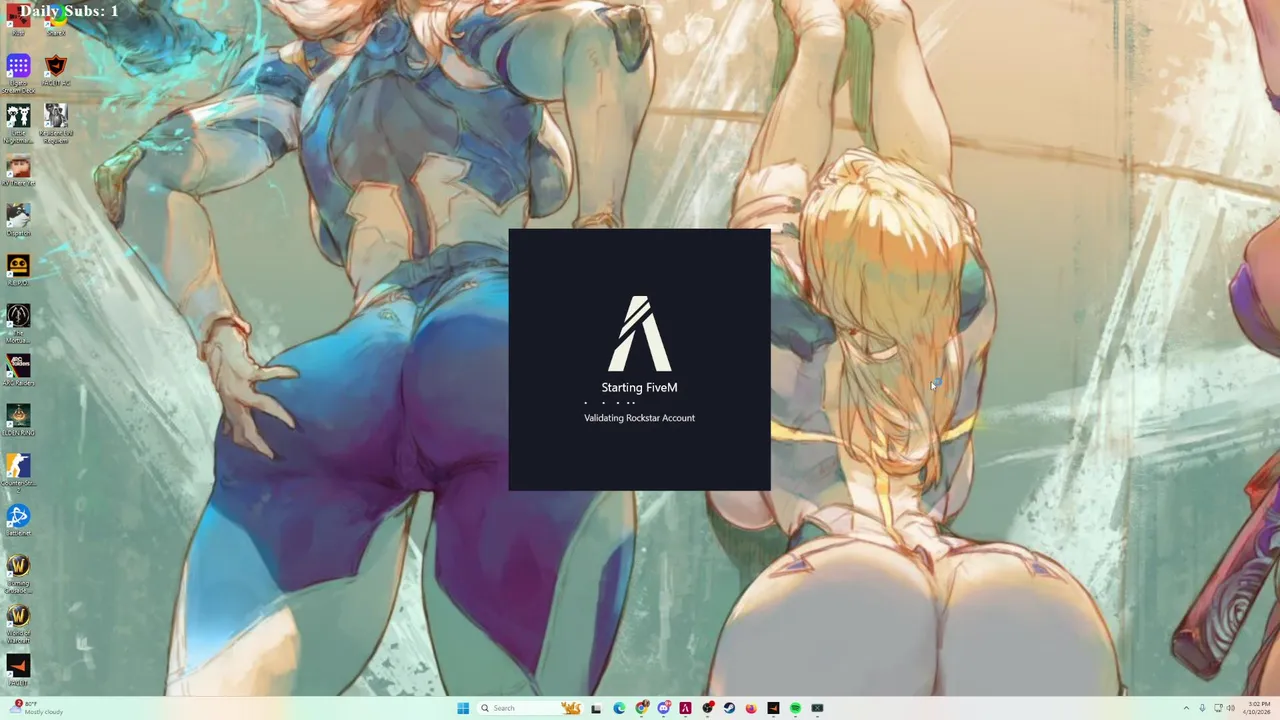The image size is (1280, 720).
Task: Click the 'Starting FiveM' text
Action: [639, 387]
